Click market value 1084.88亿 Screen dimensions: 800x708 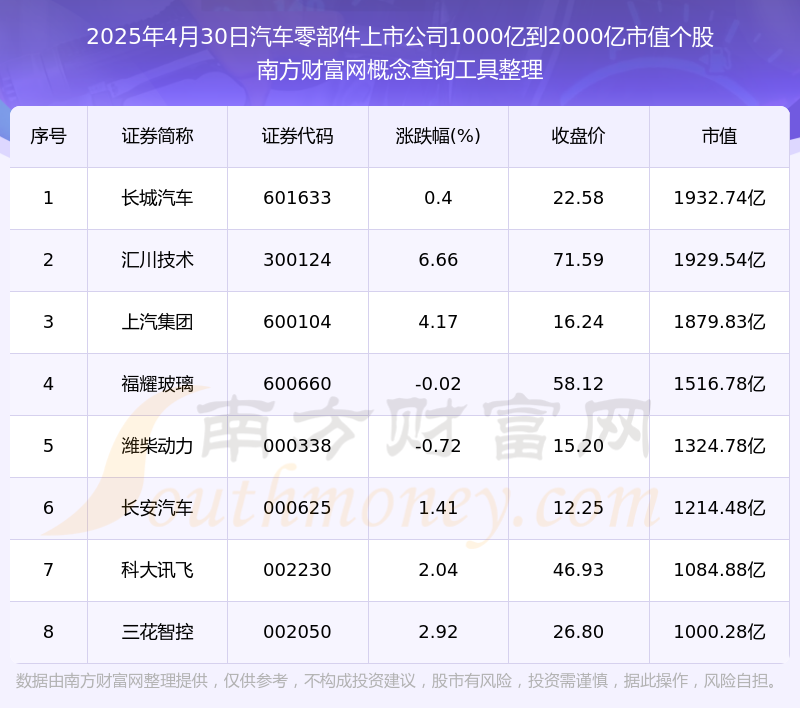pyautogui.click(x=719, y=570)
